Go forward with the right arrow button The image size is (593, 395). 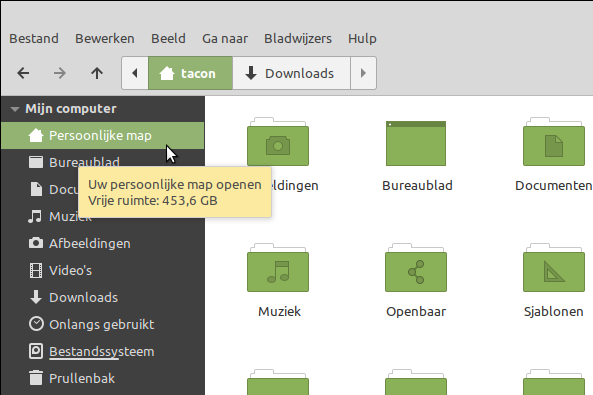point(60,73)
